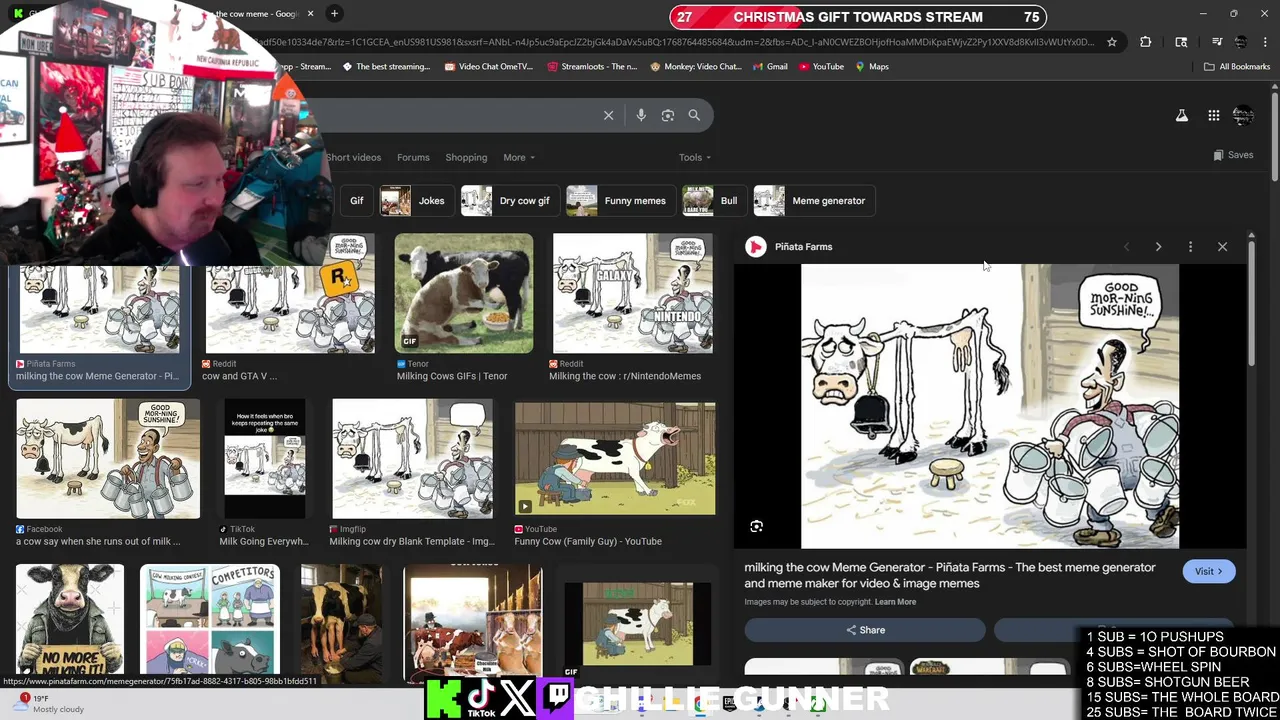The image size is (1280, 720).
Task: Open a new browser tab
Action: (x=334, y=13)
